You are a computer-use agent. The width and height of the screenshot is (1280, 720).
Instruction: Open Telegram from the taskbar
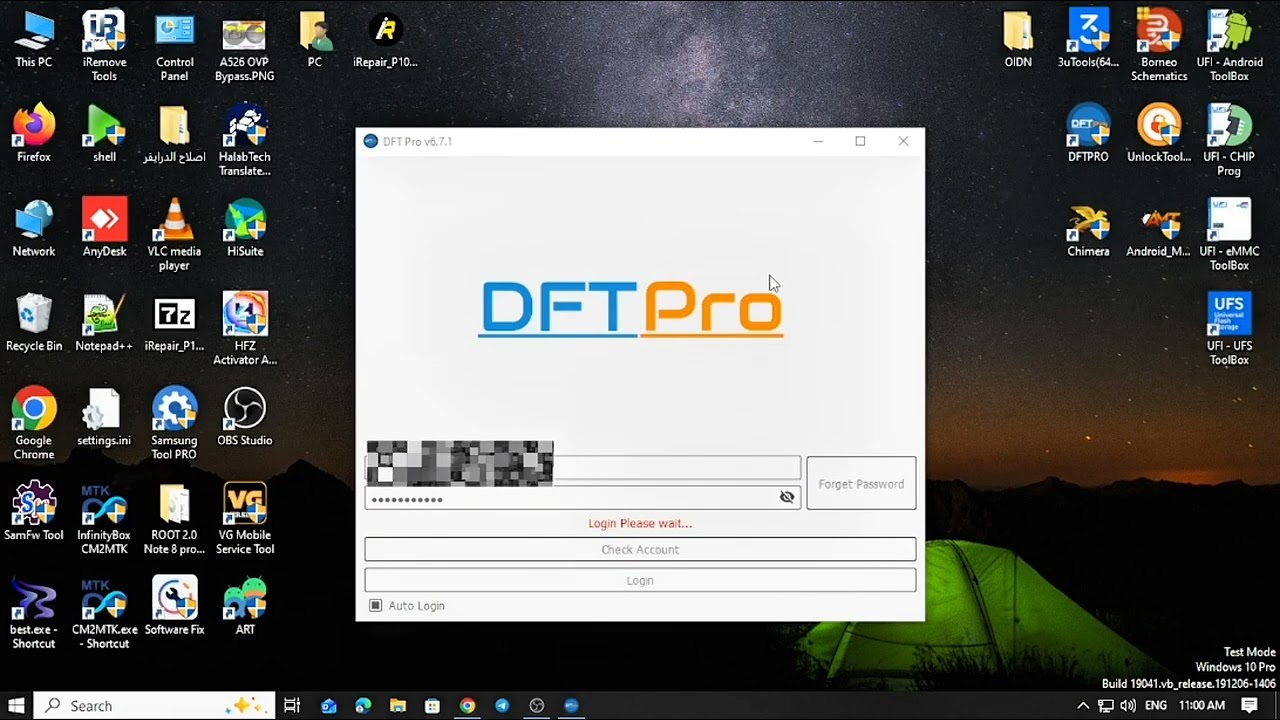[502, 705]
